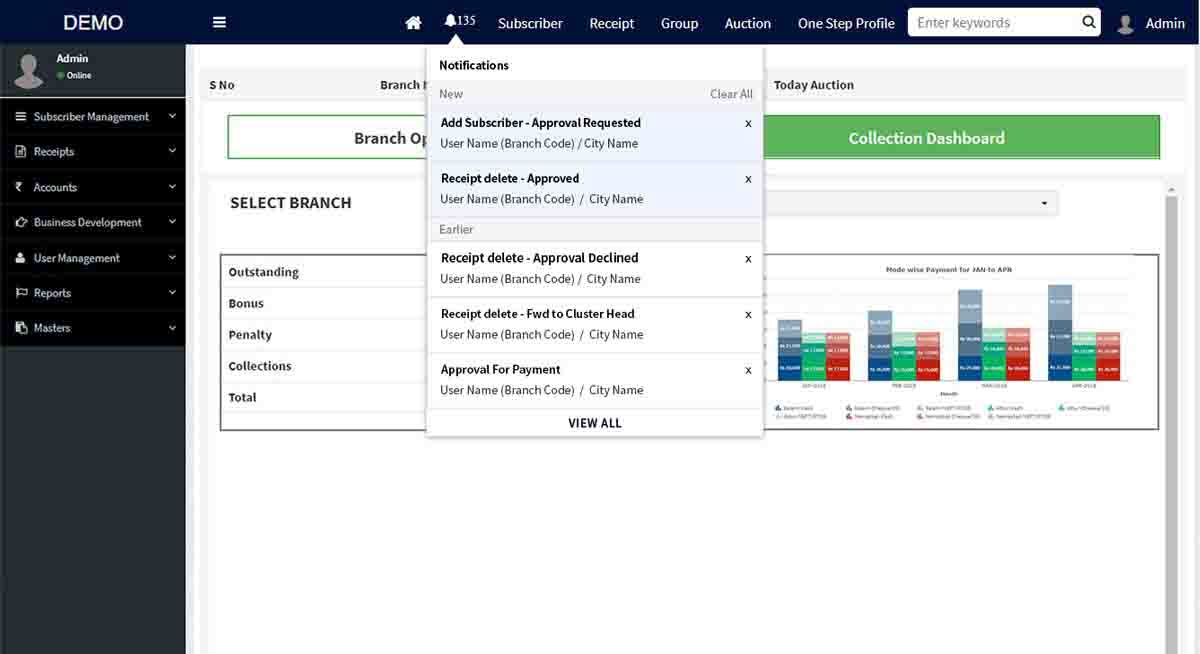Screen dimensions: 1200x654
Task: Dismiss the Receipt delete - Approved notification
Action: click(748, 180)
